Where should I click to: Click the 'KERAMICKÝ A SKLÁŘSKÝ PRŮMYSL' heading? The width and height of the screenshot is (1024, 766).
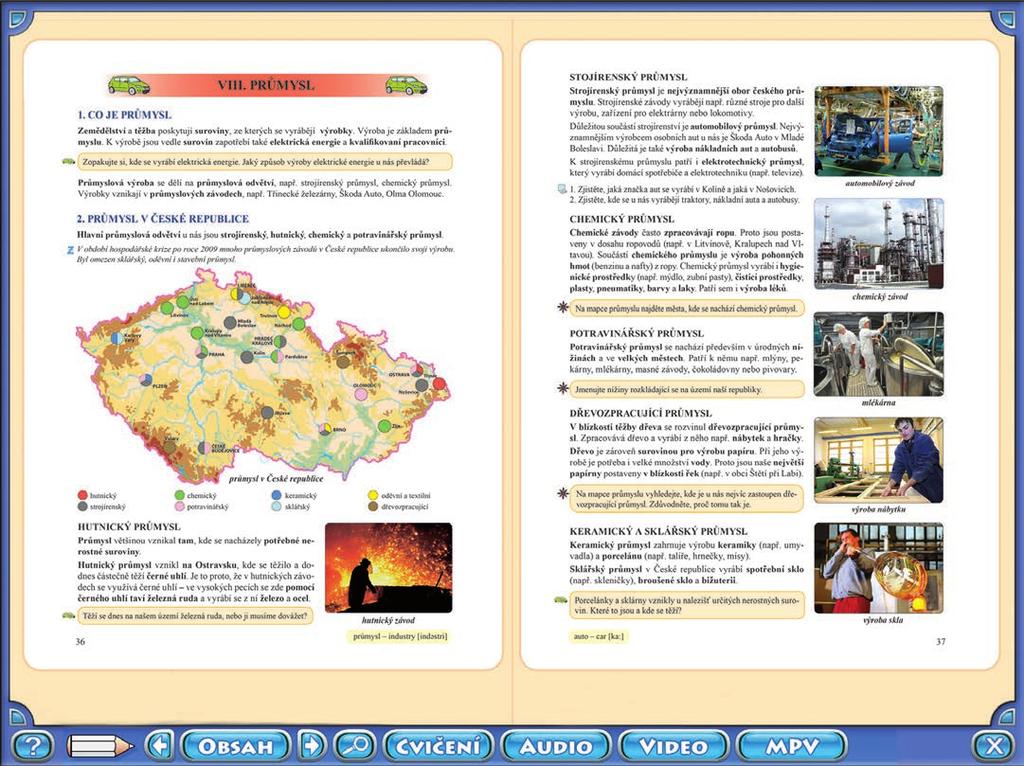[x=658, y=531]
